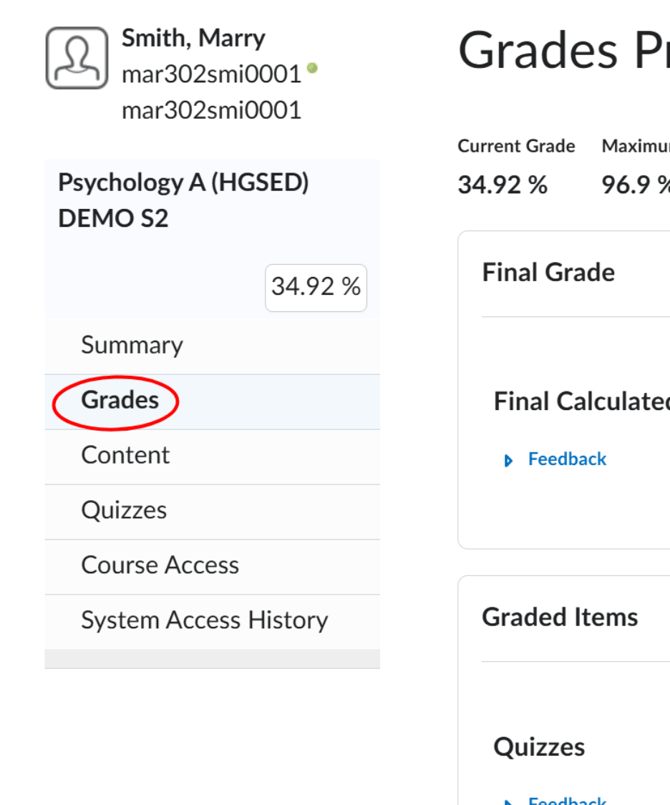Go to Content in the sidebar
Viewport: 670px width, 805px height.
point(212,457)
